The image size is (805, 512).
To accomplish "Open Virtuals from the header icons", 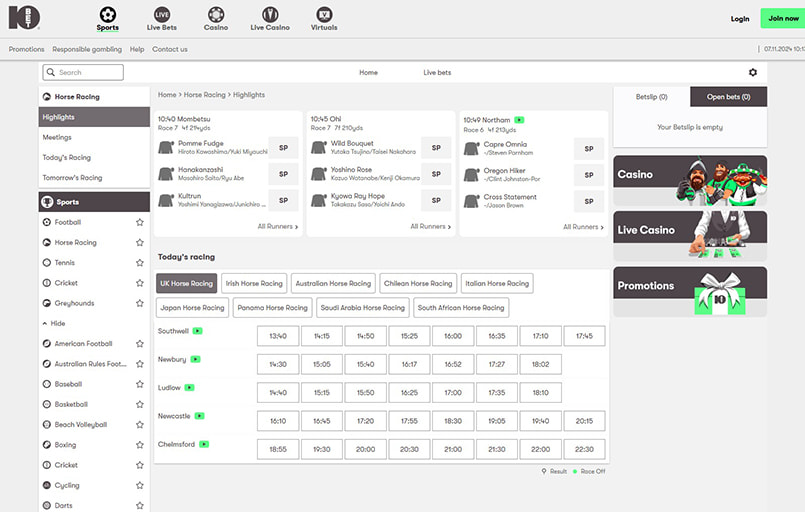I will 324,15.
